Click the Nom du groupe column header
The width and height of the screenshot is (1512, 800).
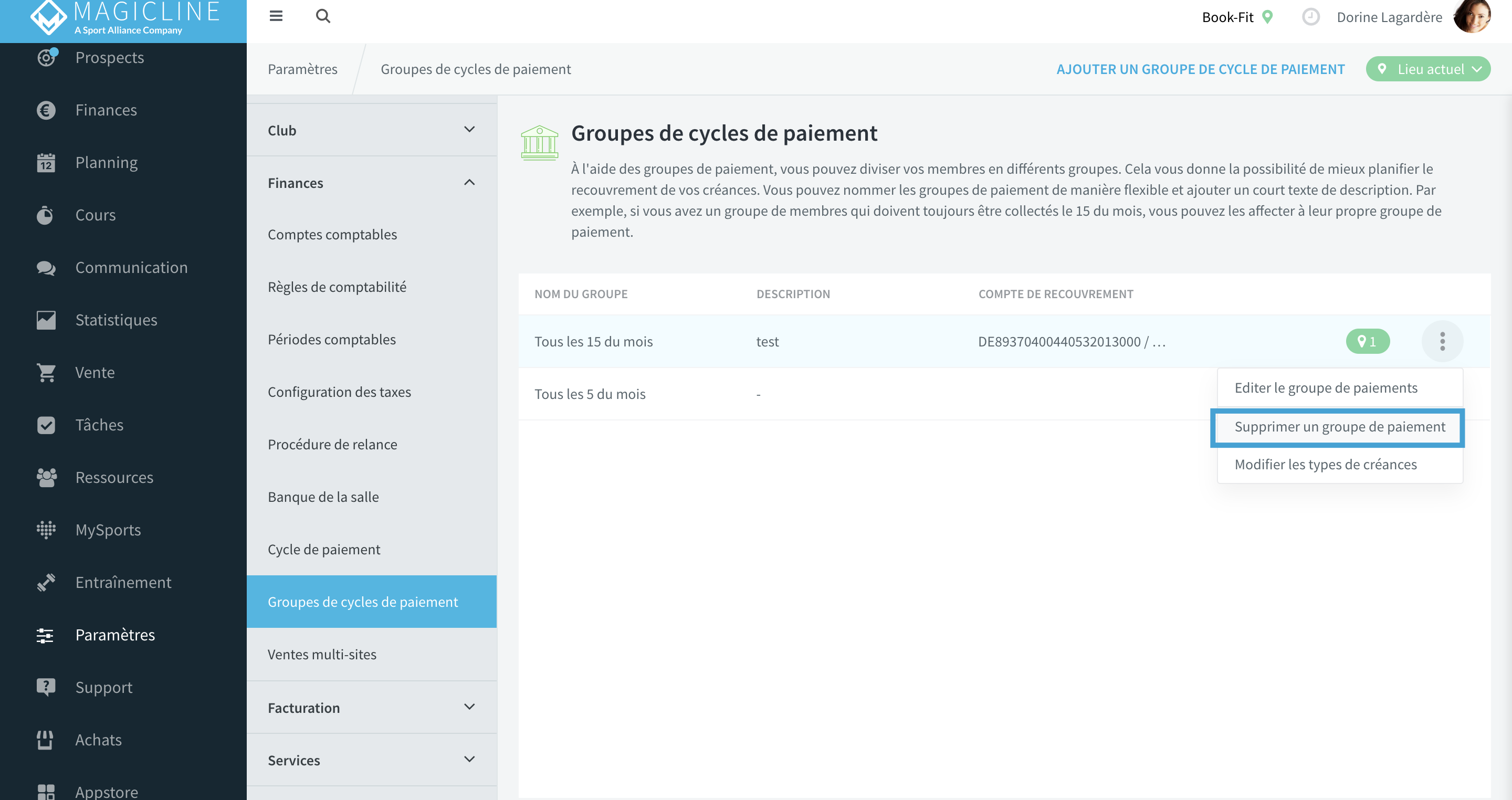581,294
